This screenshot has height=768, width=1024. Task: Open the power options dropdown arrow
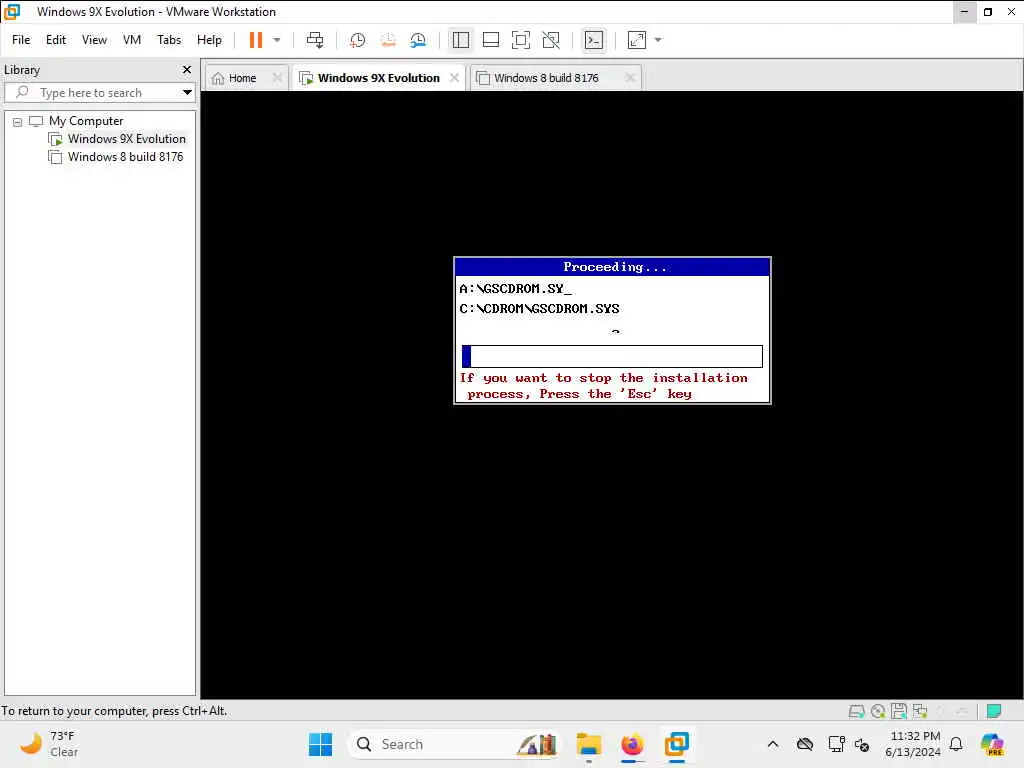[277, 40]
